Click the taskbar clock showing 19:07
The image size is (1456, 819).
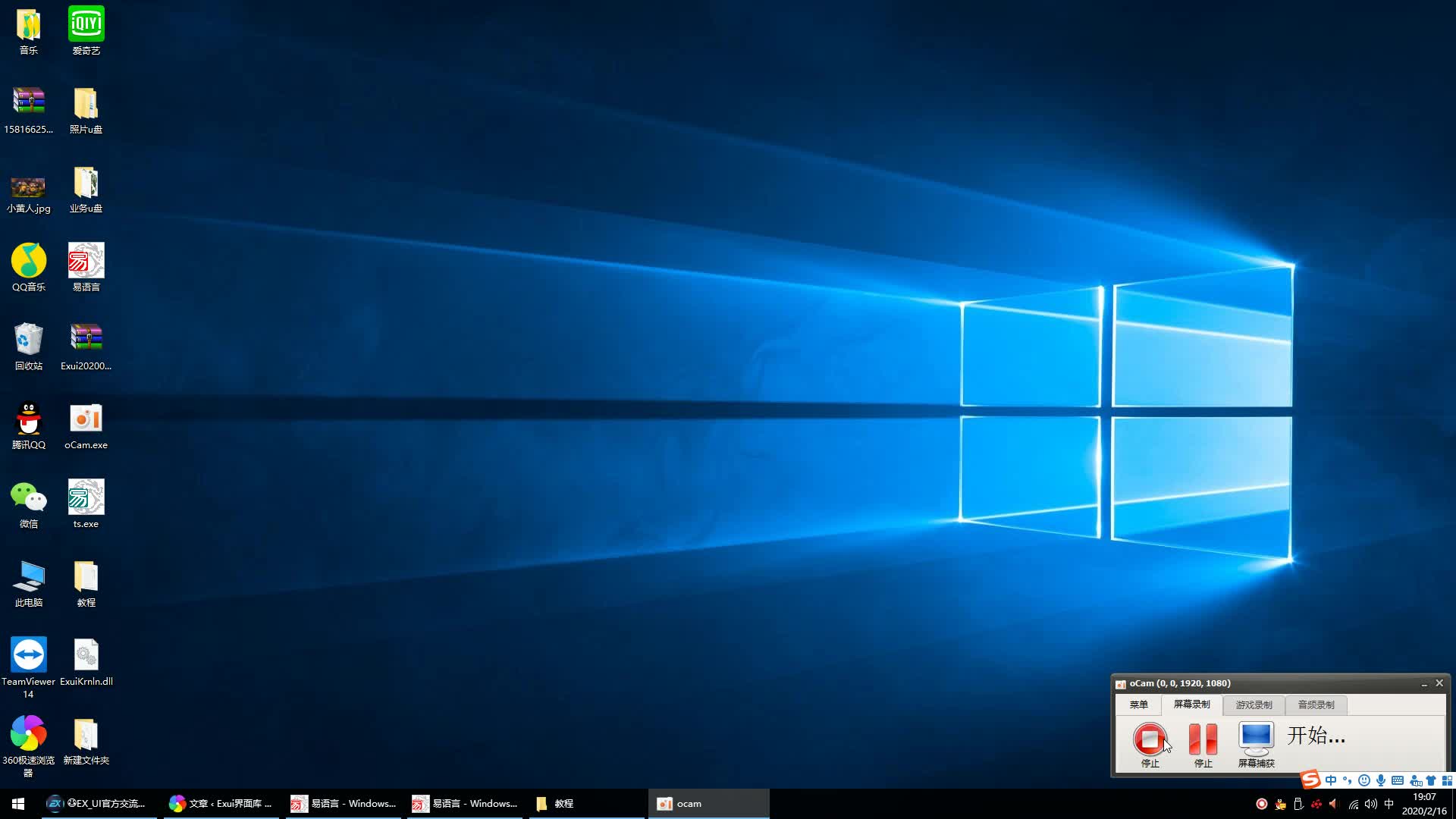coord(1423,804)
